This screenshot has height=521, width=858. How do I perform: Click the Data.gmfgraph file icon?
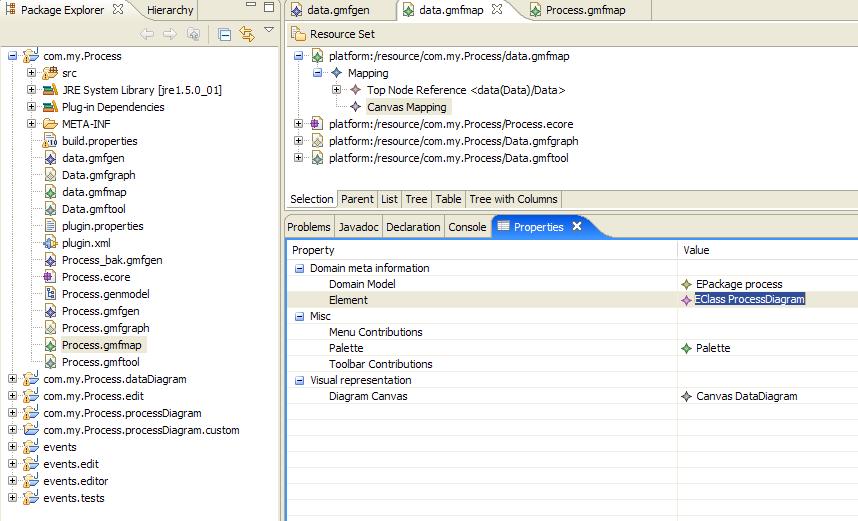(50, 175)
